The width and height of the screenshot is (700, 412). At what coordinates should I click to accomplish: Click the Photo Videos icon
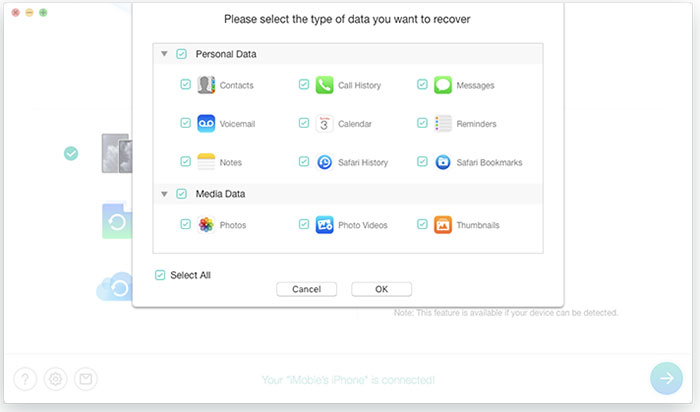[x=324, y=225]
